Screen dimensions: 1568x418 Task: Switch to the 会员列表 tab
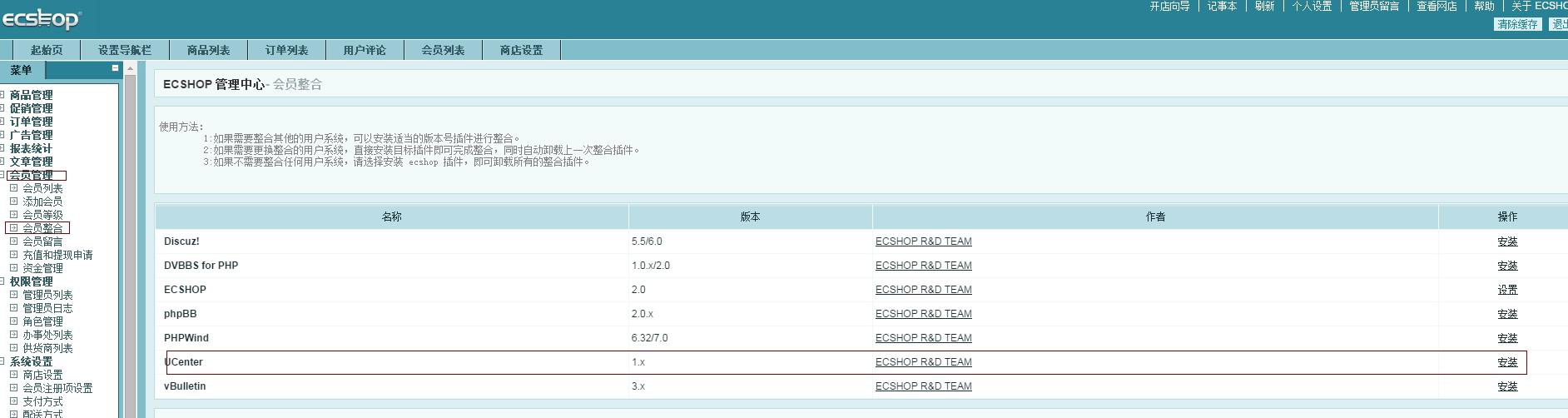click(443, 50)
